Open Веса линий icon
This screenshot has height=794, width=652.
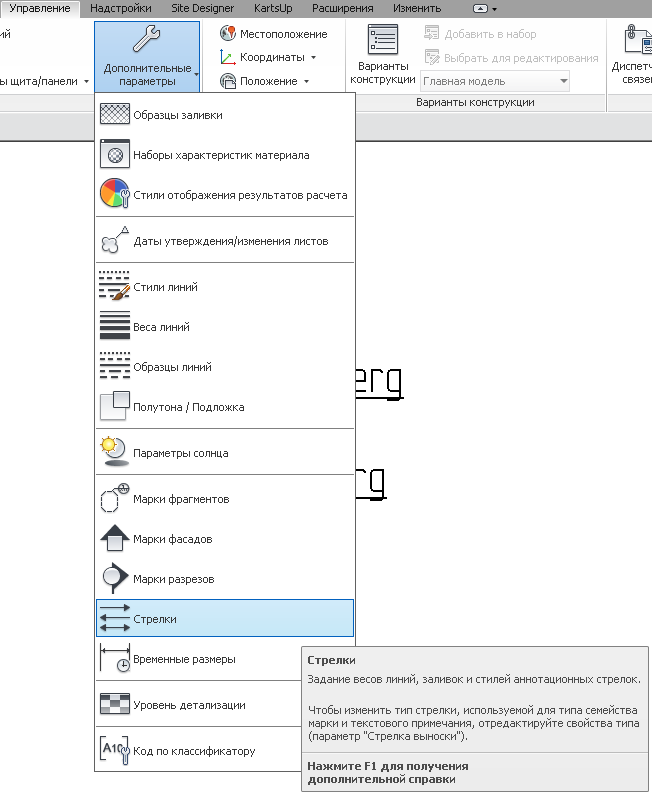tap(115, 325)
